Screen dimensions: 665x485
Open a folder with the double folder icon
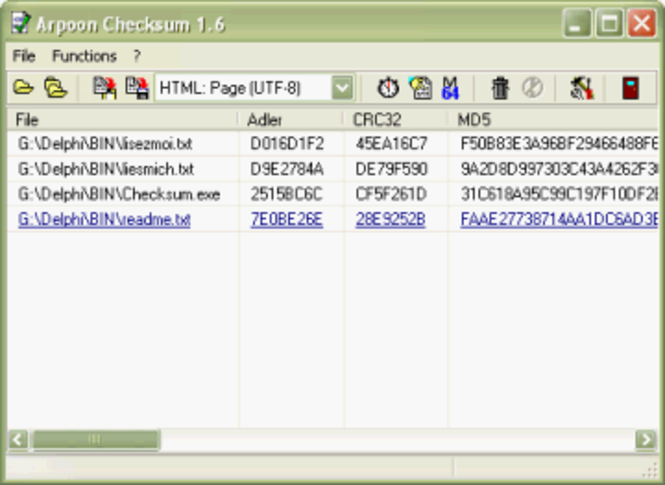point(56,88)
